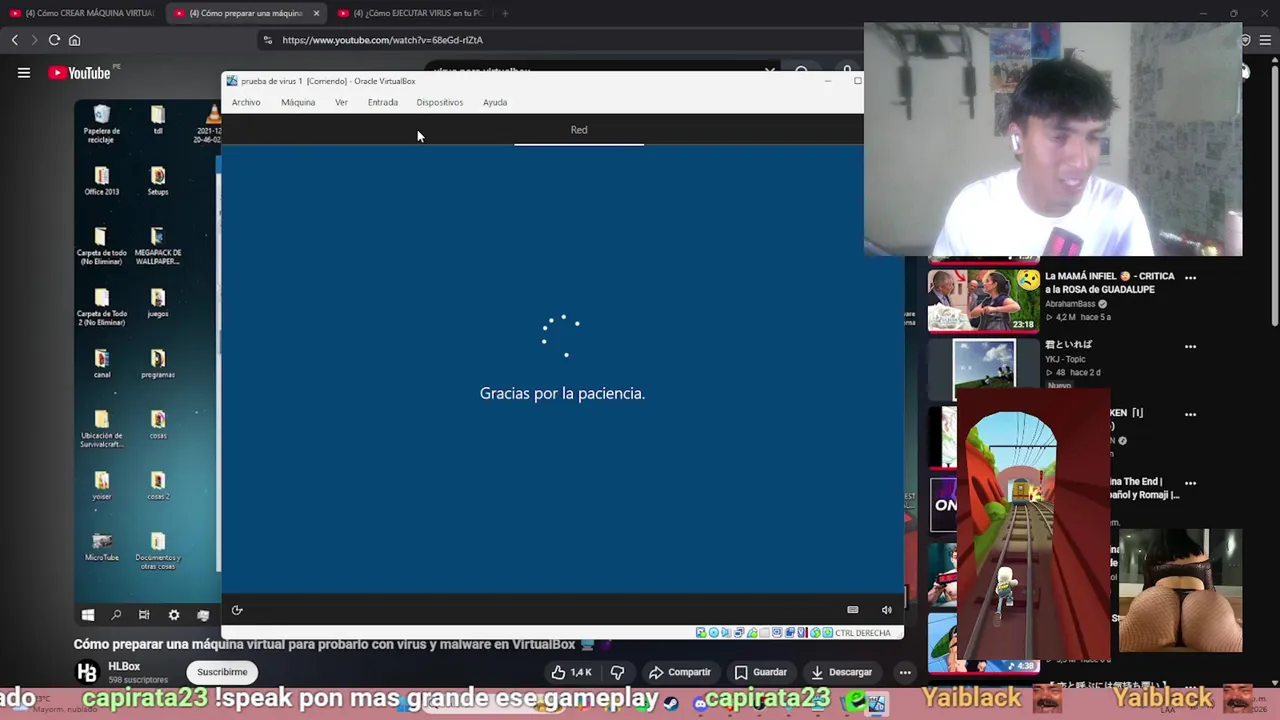Dislike the video
Image resolution: width=1280 pixels, height=720 pixels.
617,672
